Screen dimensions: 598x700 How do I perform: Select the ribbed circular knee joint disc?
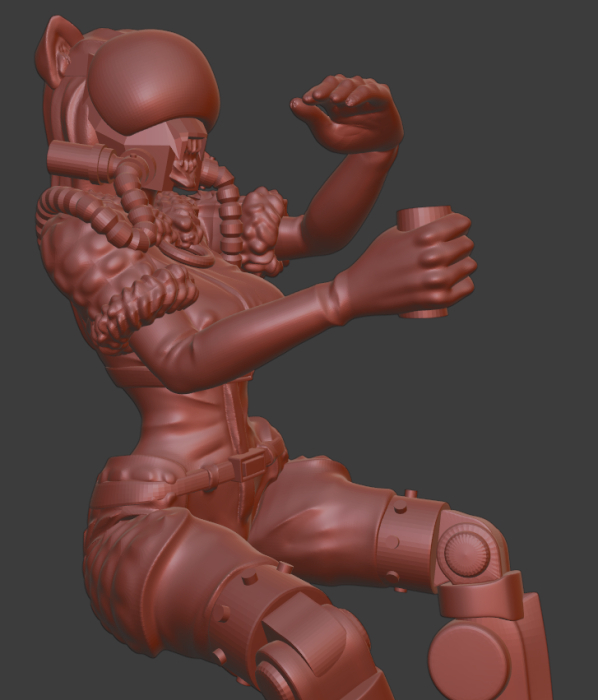coord(467,550)
